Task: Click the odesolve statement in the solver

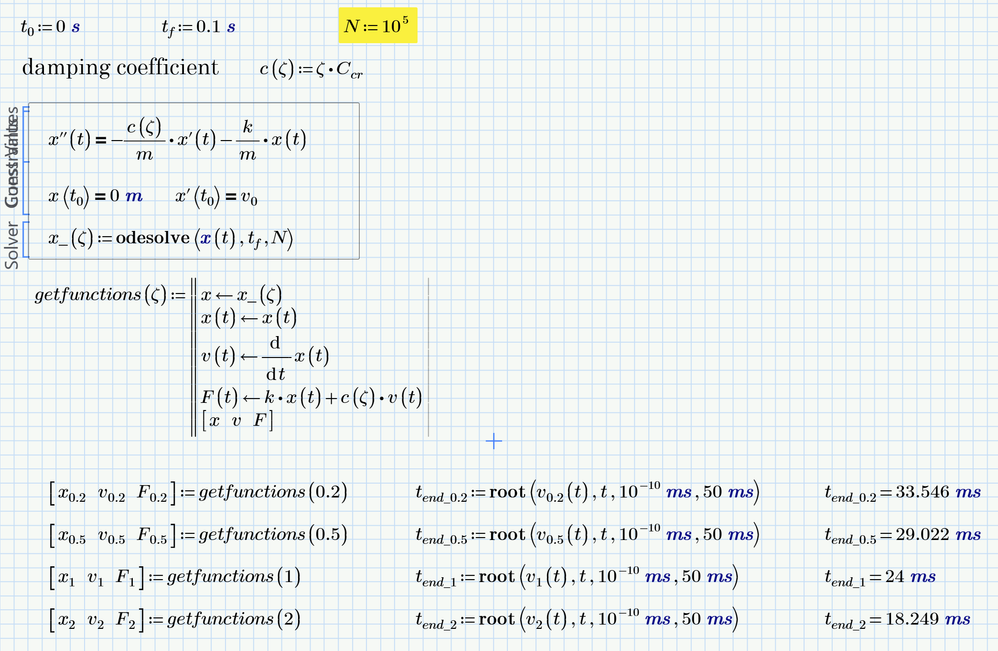Action: point(172,237)
